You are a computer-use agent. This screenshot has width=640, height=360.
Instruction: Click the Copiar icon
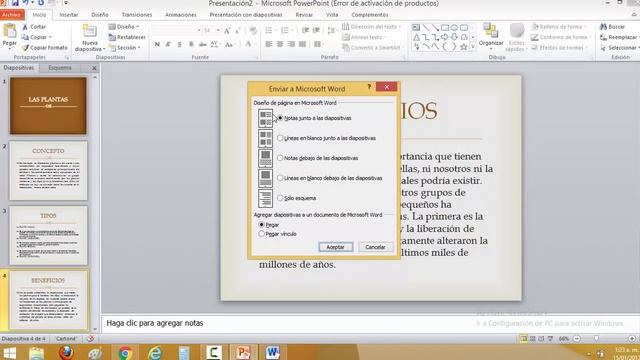[25, 37]
